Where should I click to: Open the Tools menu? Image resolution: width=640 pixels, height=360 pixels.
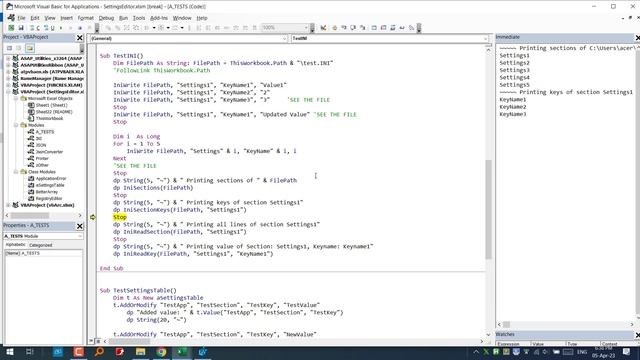point(139,18)
